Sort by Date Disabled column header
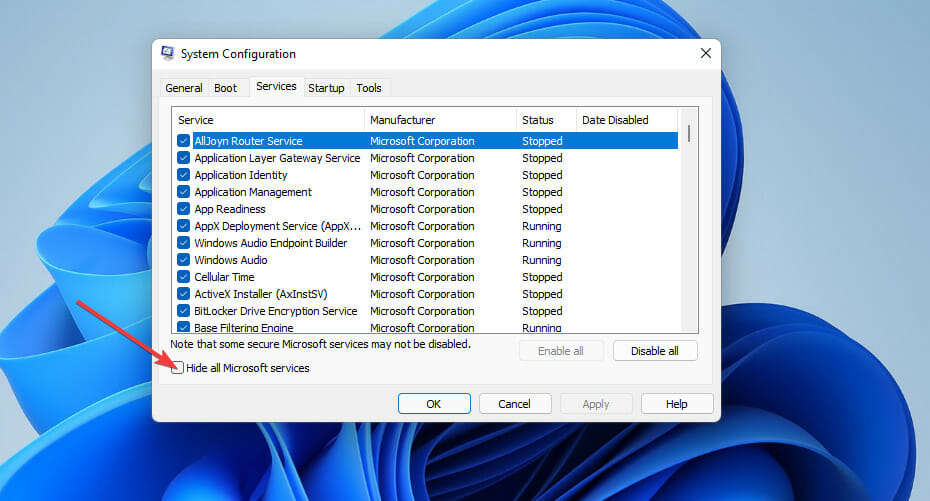 [626, 120]
